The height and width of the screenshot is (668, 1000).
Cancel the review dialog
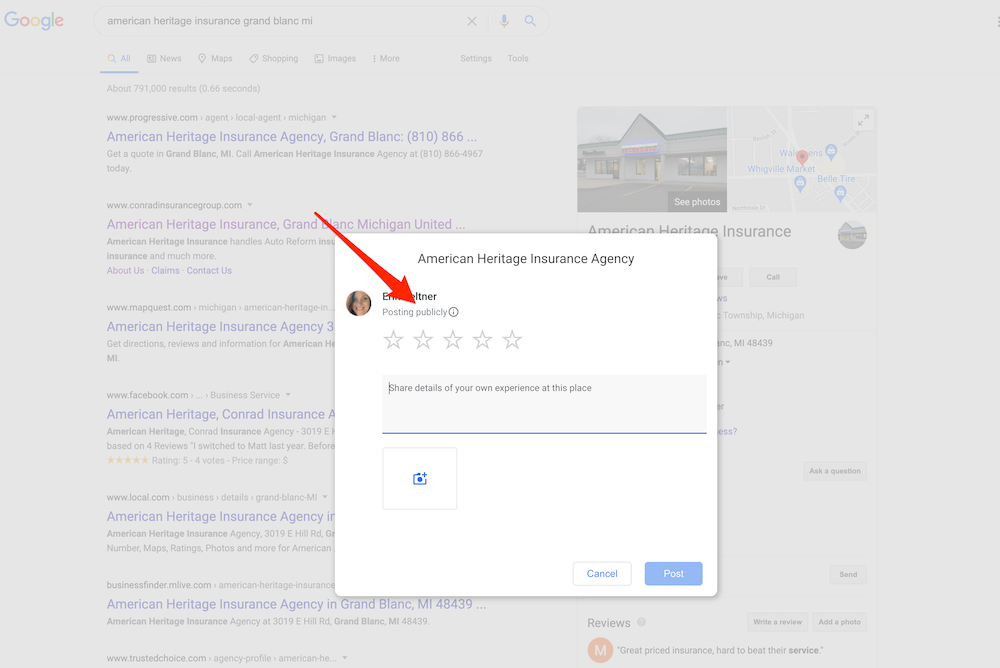pyautogui.click(x=602, y=574)
